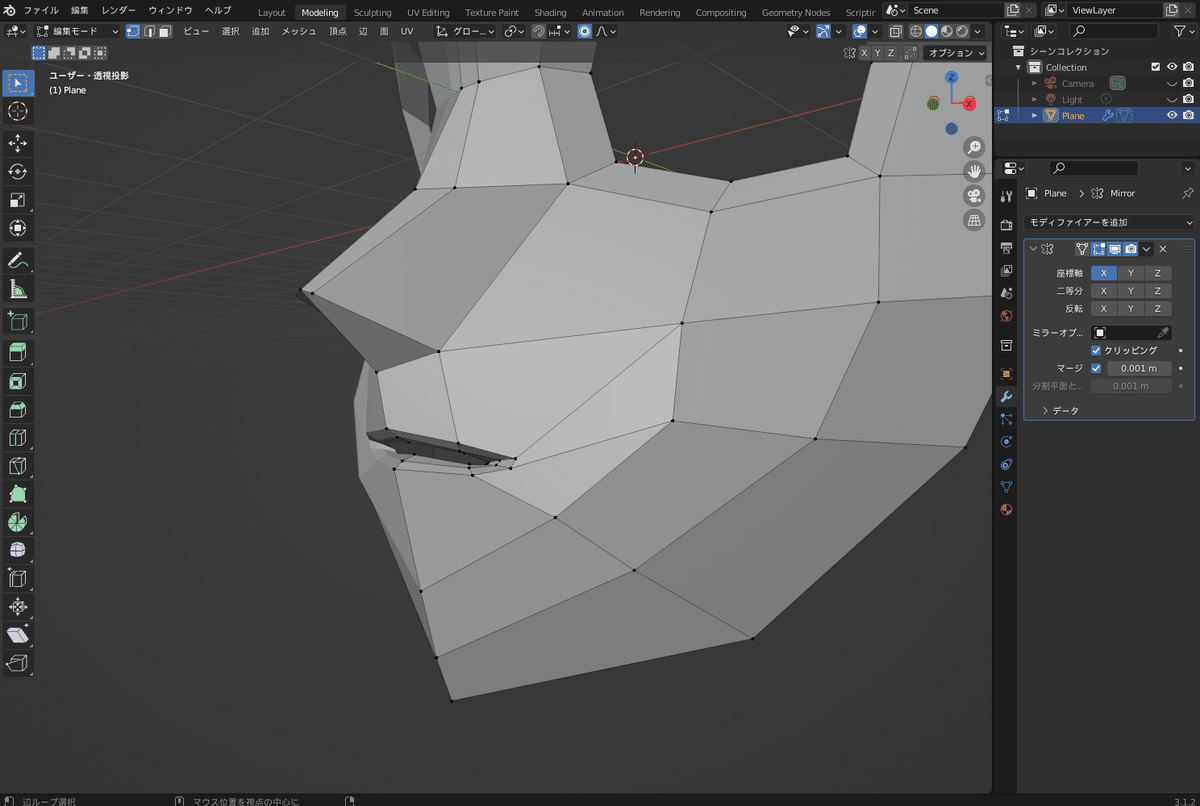The image size is (1200, 806).
Task: Enable the 反転 Z axis button
Action: click(1157, 309)
